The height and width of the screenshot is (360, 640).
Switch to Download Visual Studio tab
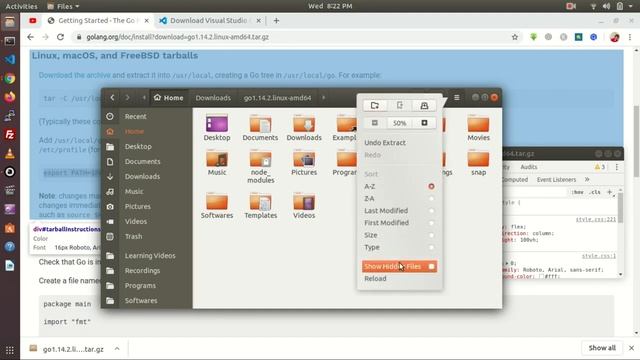[x=208, y=20]
